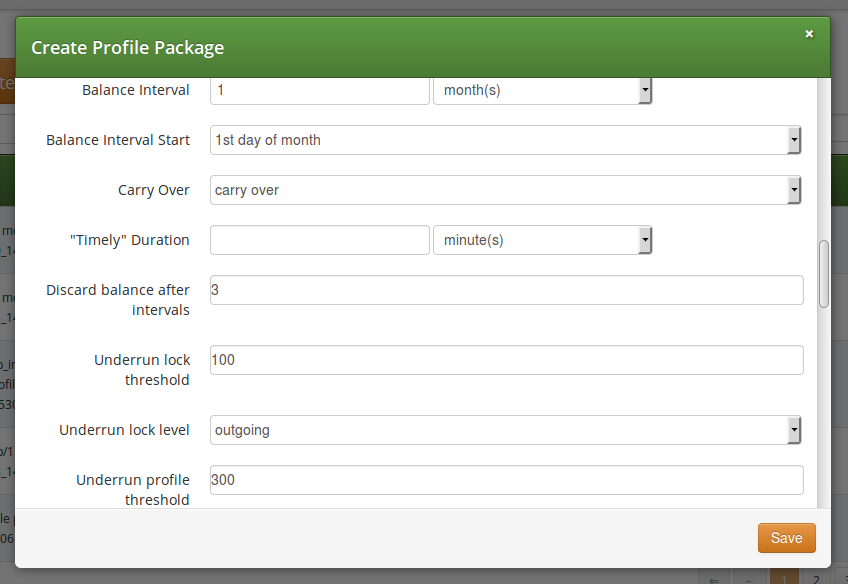The width and height of the screenshot is (848, 584).
Task: Click the Underrun profile threshold field
Action: coord(506,480)
